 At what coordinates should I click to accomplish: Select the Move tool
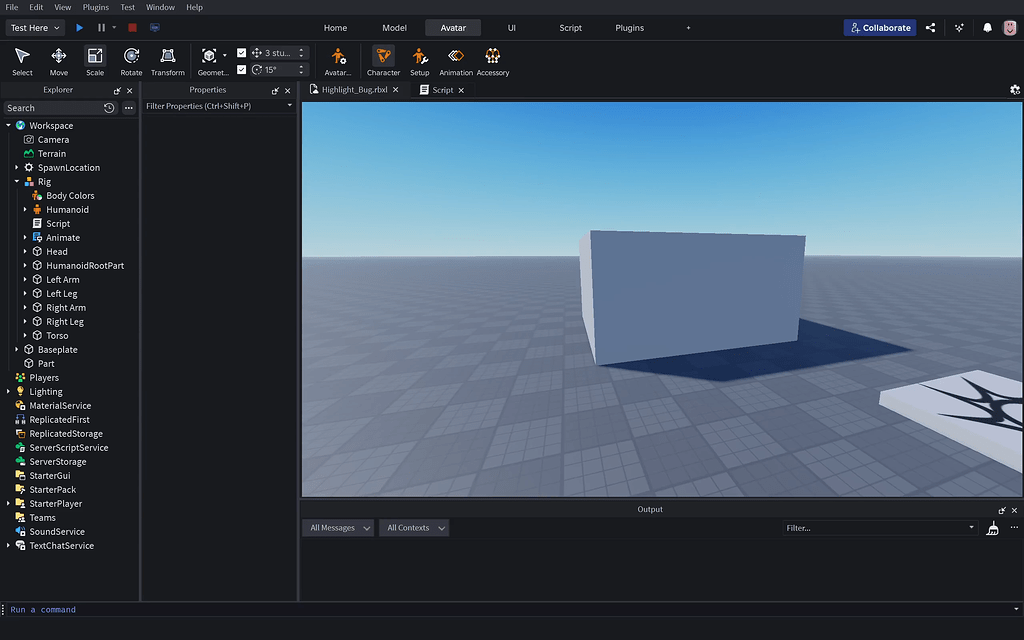58,60
